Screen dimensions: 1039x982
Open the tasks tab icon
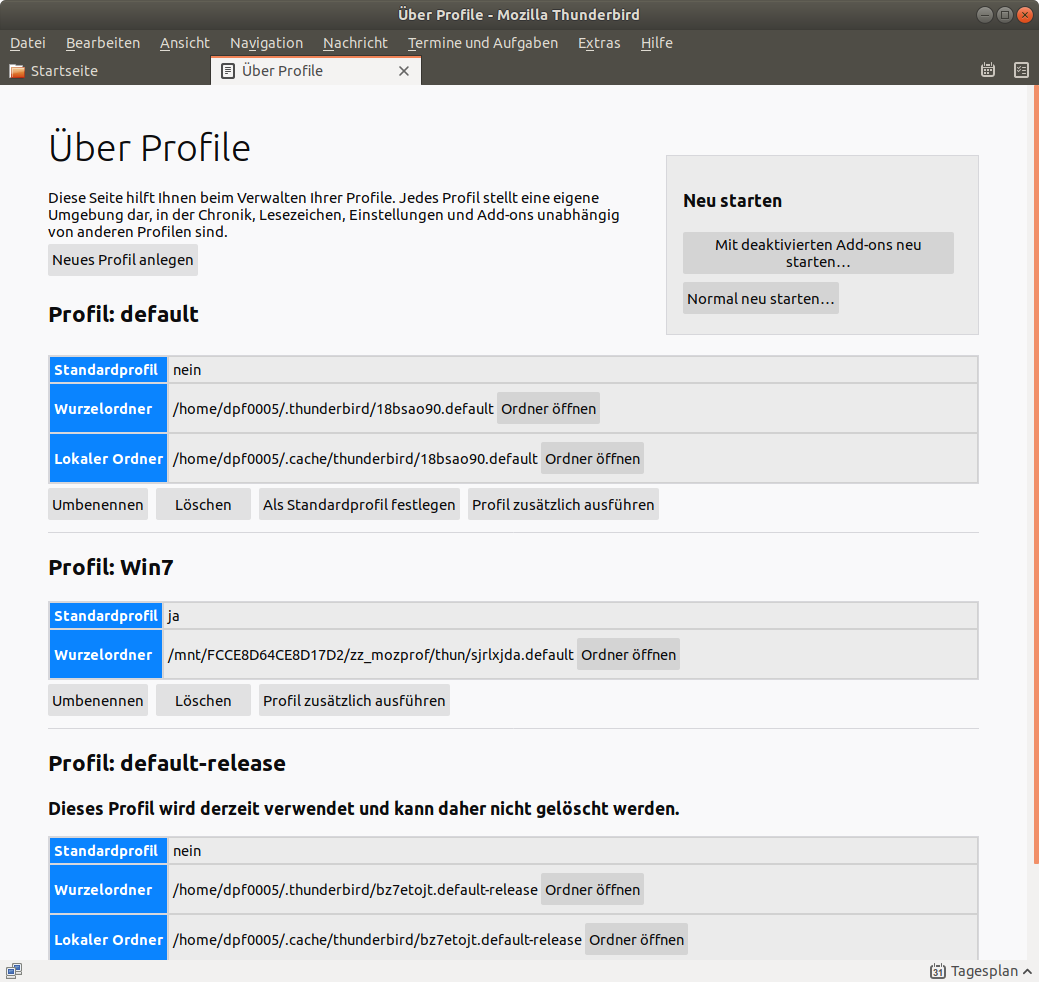(1021, 70)
